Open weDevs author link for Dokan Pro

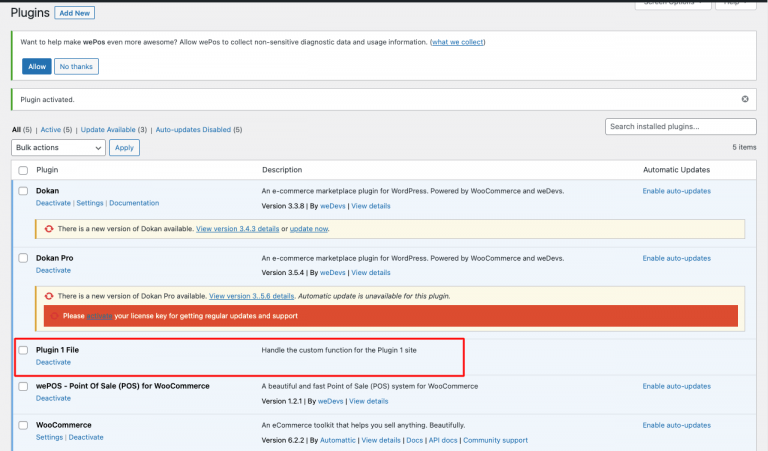[x=333, y=273]
